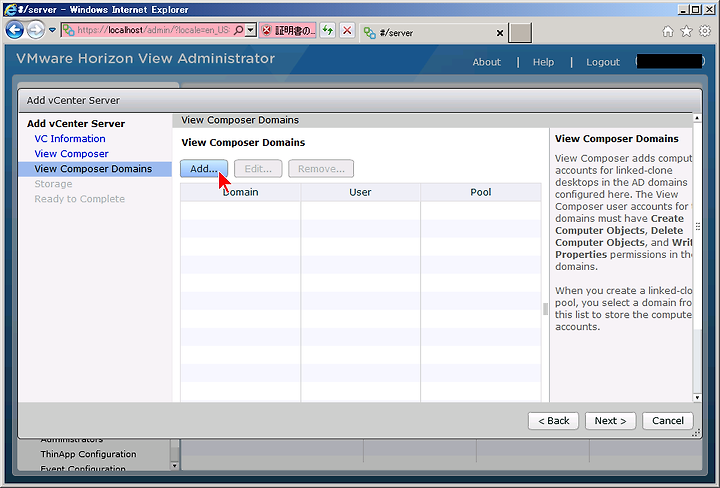720x488 pixels.
Task: Select View Composer Domains step
Action: click(x=95, y=169)
